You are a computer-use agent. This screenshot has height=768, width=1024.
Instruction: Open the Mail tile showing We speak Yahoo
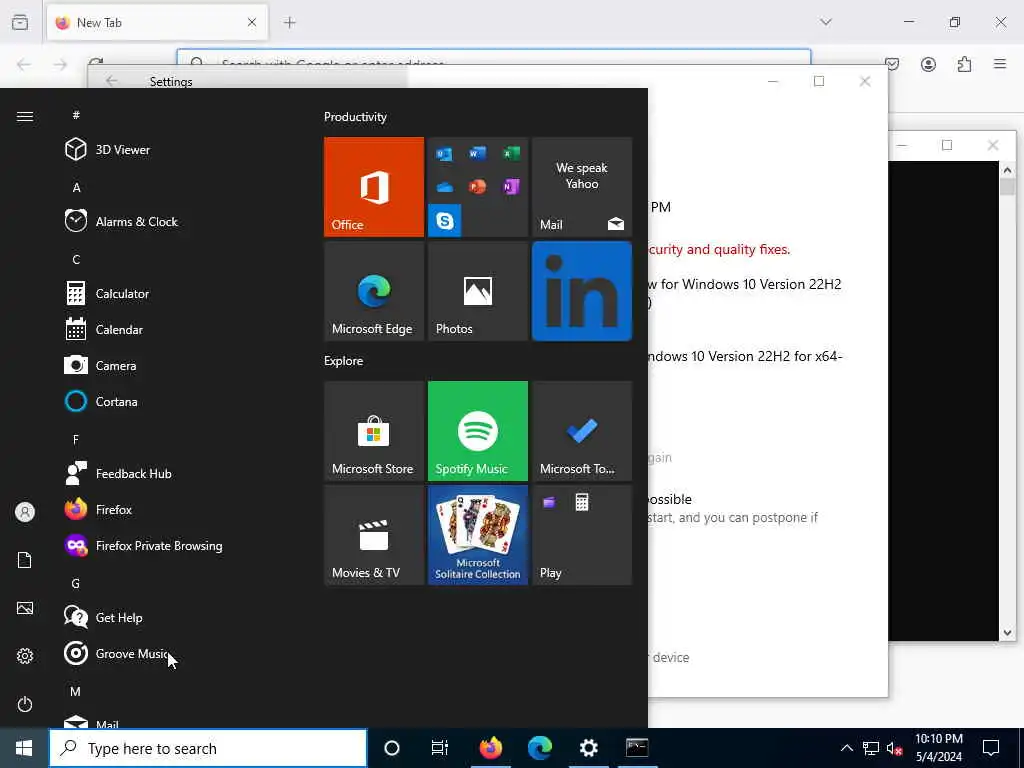[582, 187]
